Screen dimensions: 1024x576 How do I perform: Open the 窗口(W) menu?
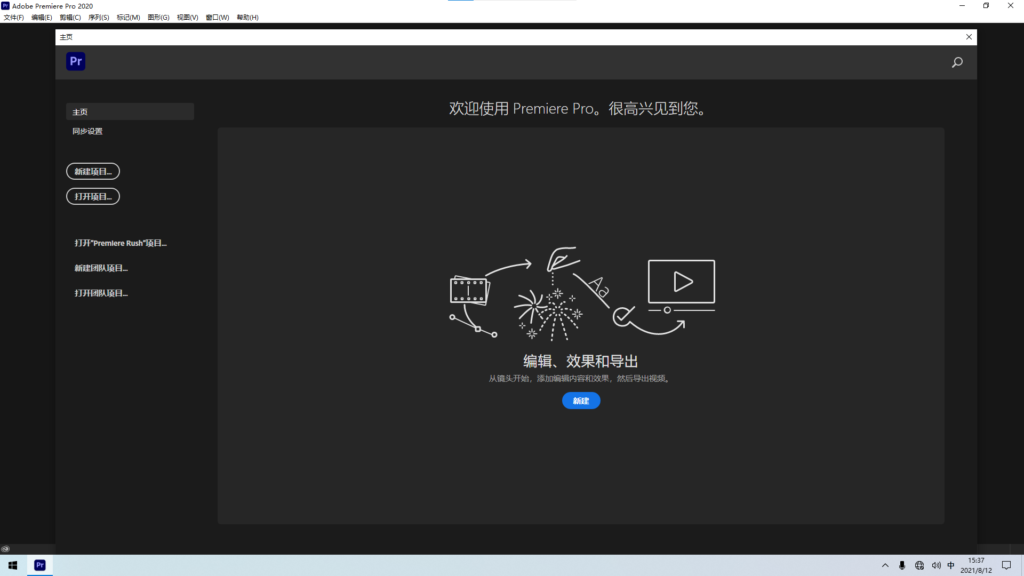click(x=217, y=18)
